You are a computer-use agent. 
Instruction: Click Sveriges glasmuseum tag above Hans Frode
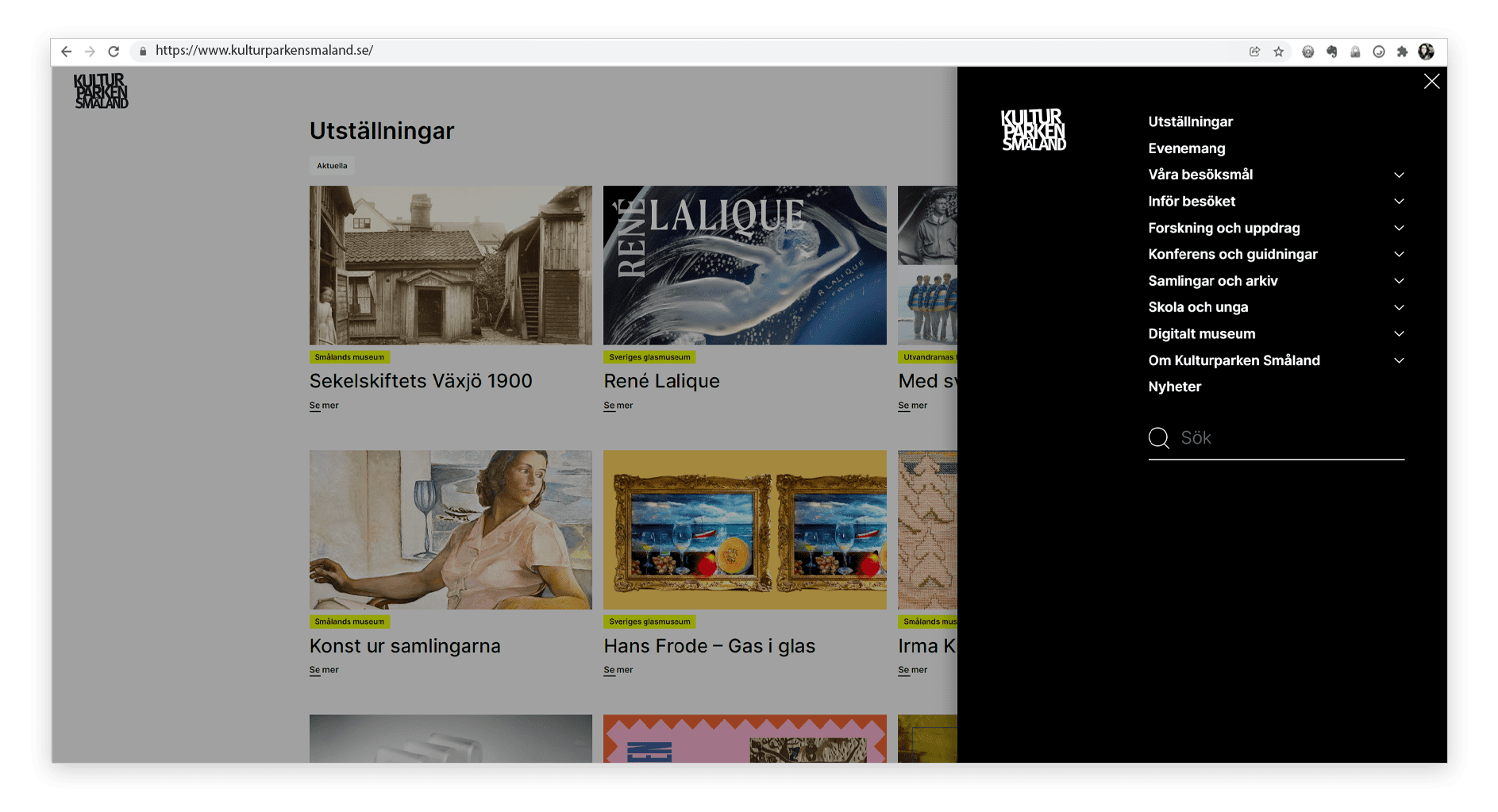(649, 622)
